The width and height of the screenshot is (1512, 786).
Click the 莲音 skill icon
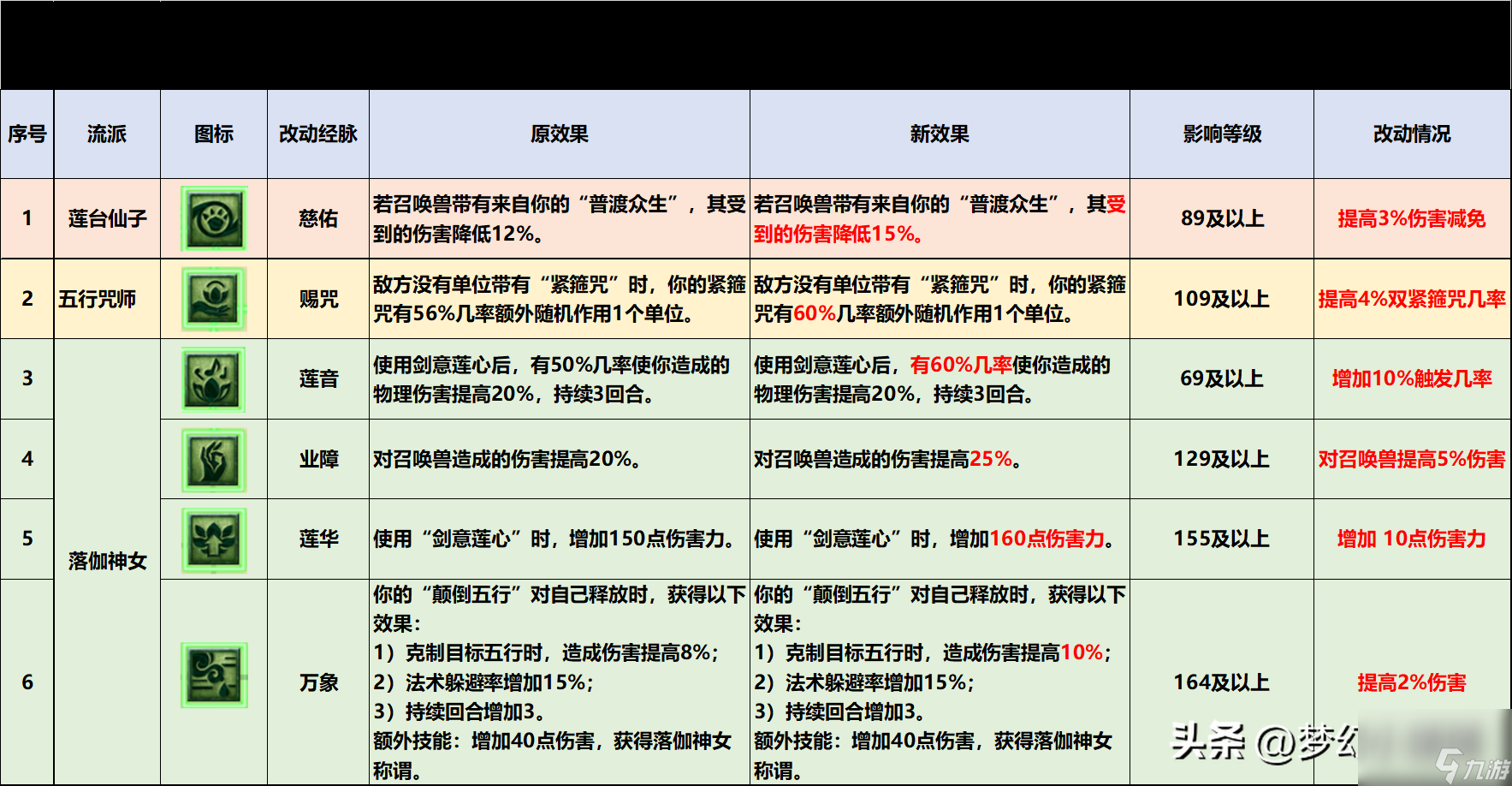pos(214,378)
